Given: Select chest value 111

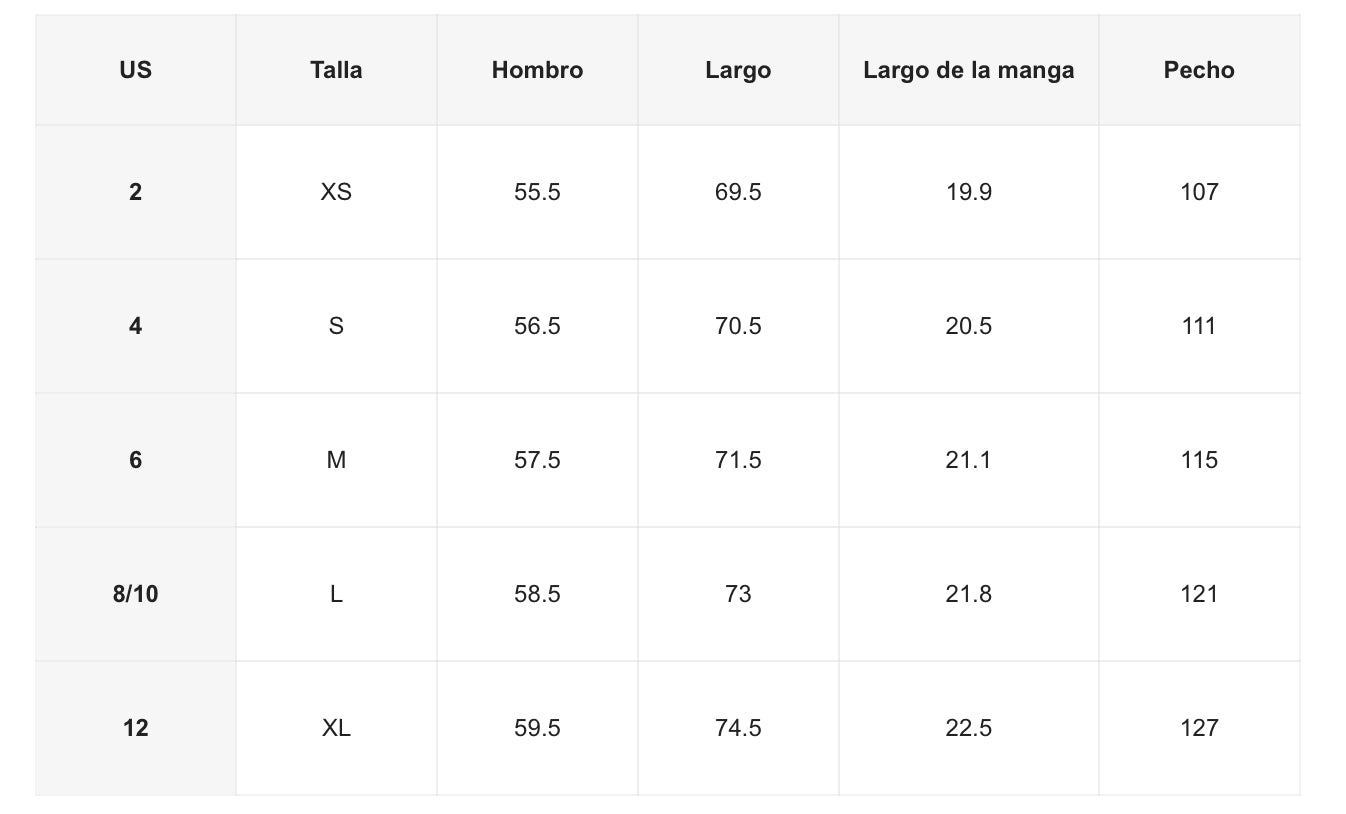Looking at the screenshot, I should pyautogui.click(x=1199, y=326).
